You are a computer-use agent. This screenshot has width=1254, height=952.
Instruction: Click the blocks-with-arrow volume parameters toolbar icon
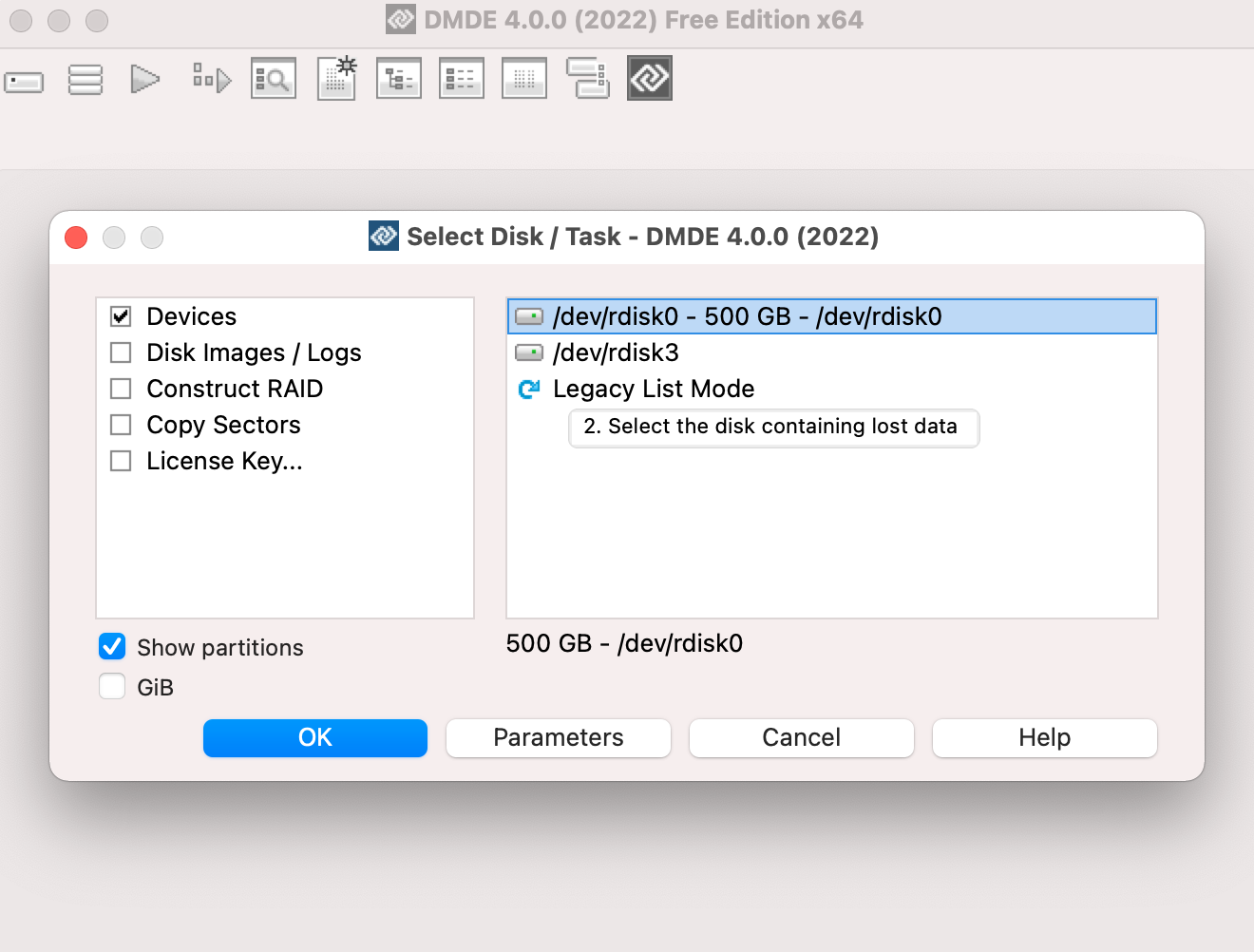pyautogui.click(x=212, y=78)
